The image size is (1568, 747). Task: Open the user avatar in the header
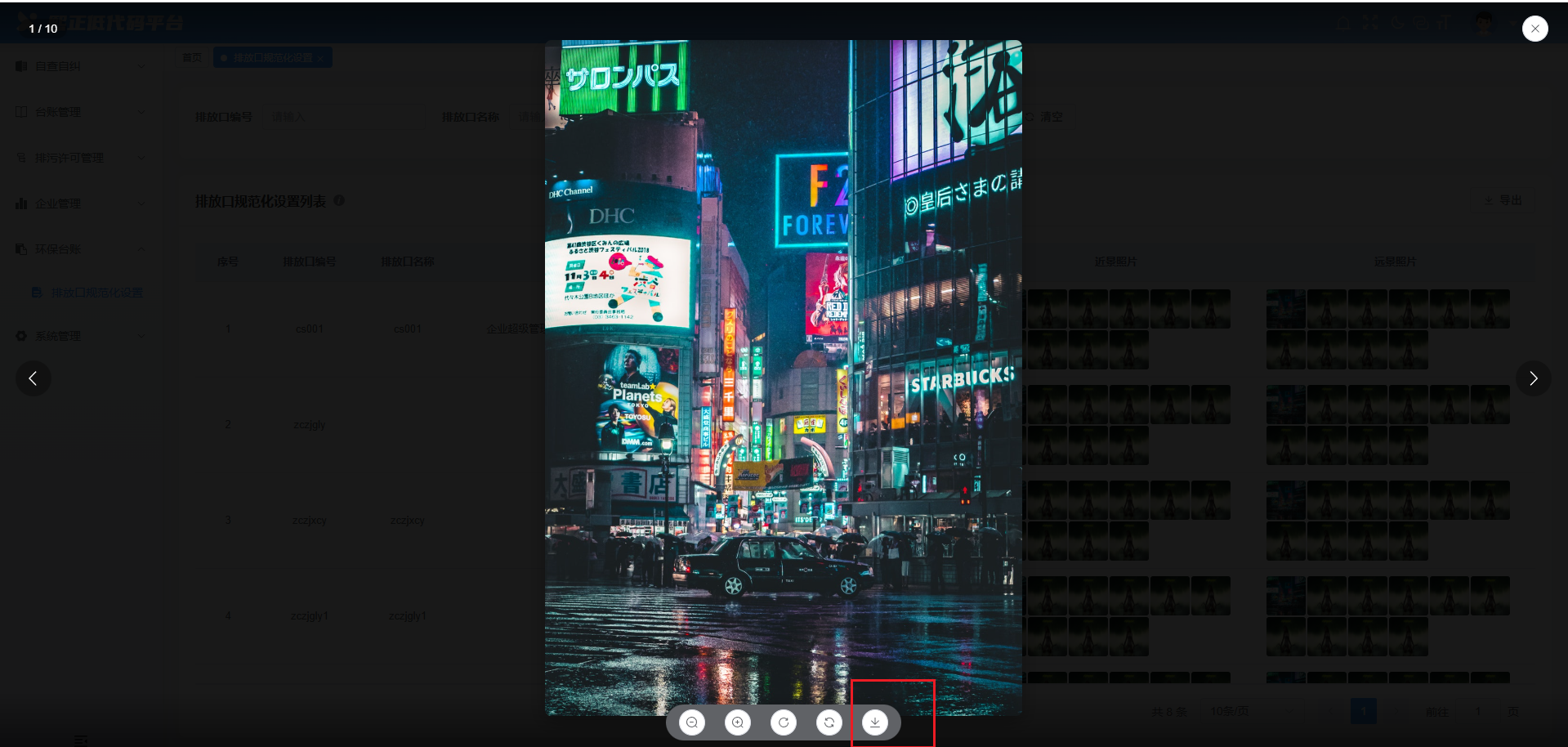point(1484,23)
